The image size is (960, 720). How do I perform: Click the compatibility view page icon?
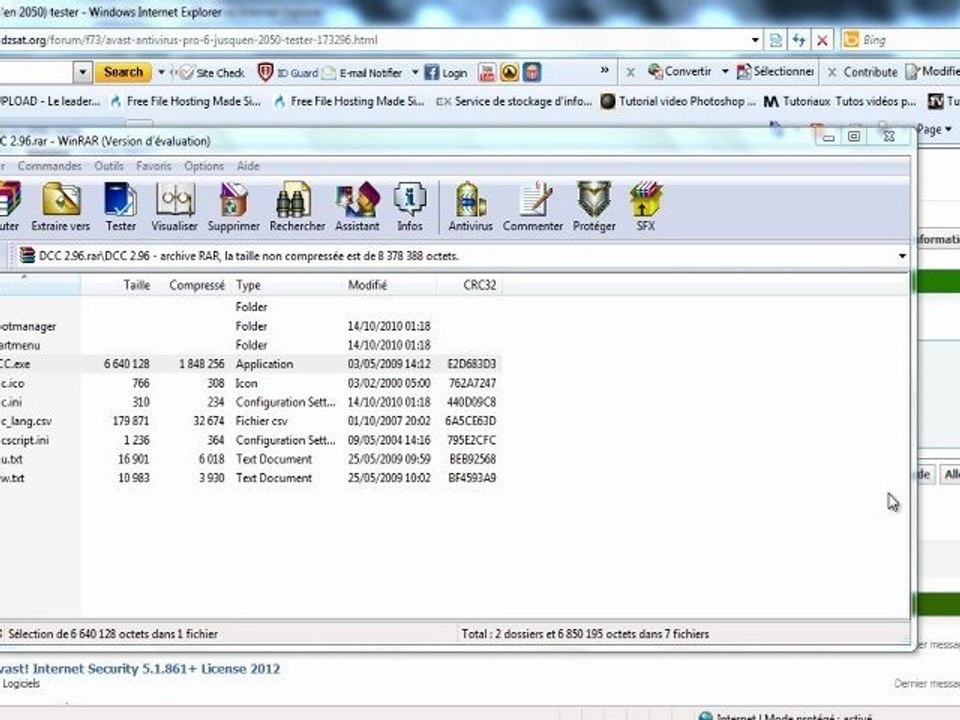pyautogui.click(x=775, y=40)
